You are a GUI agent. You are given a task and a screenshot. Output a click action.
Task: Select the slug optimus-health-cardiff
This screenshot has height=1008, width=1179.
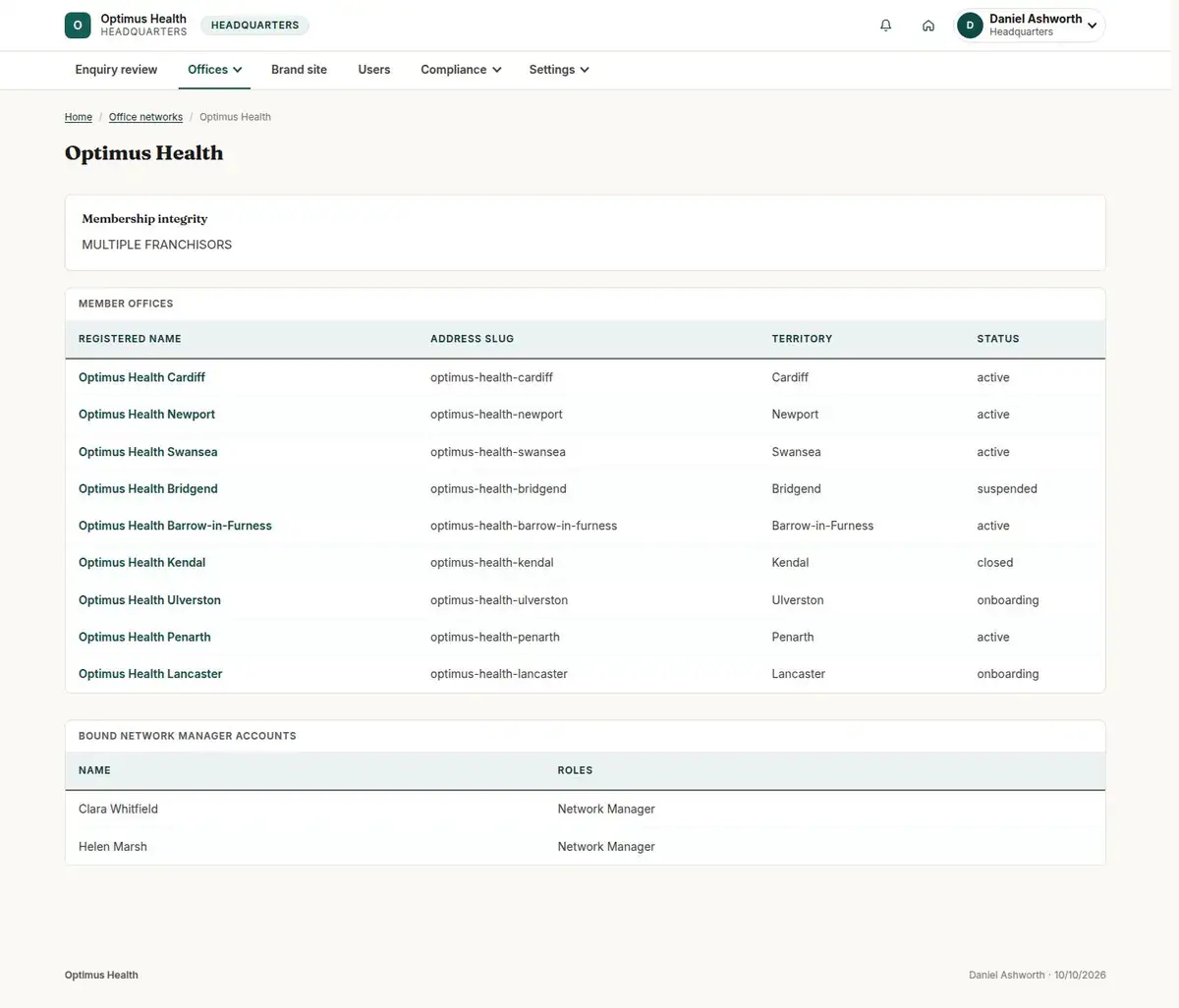(x=491, y=377)
